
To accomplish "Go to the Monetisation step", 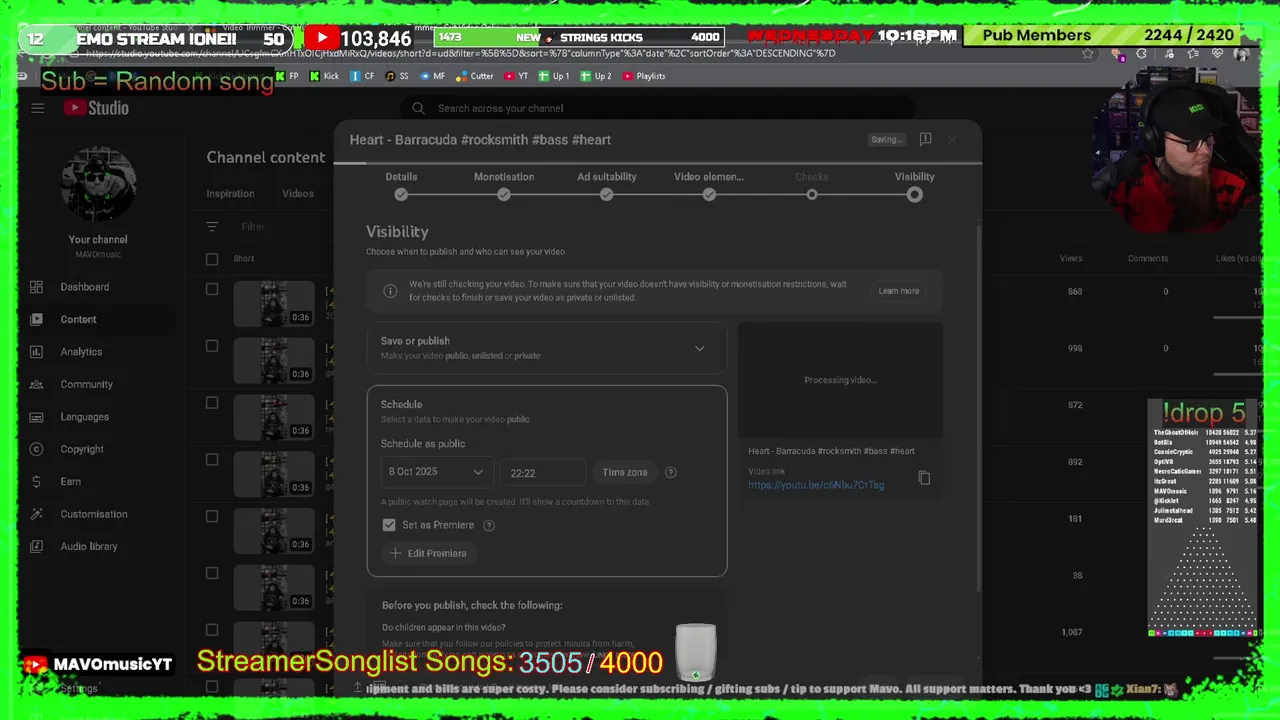I will coord(504,186).
